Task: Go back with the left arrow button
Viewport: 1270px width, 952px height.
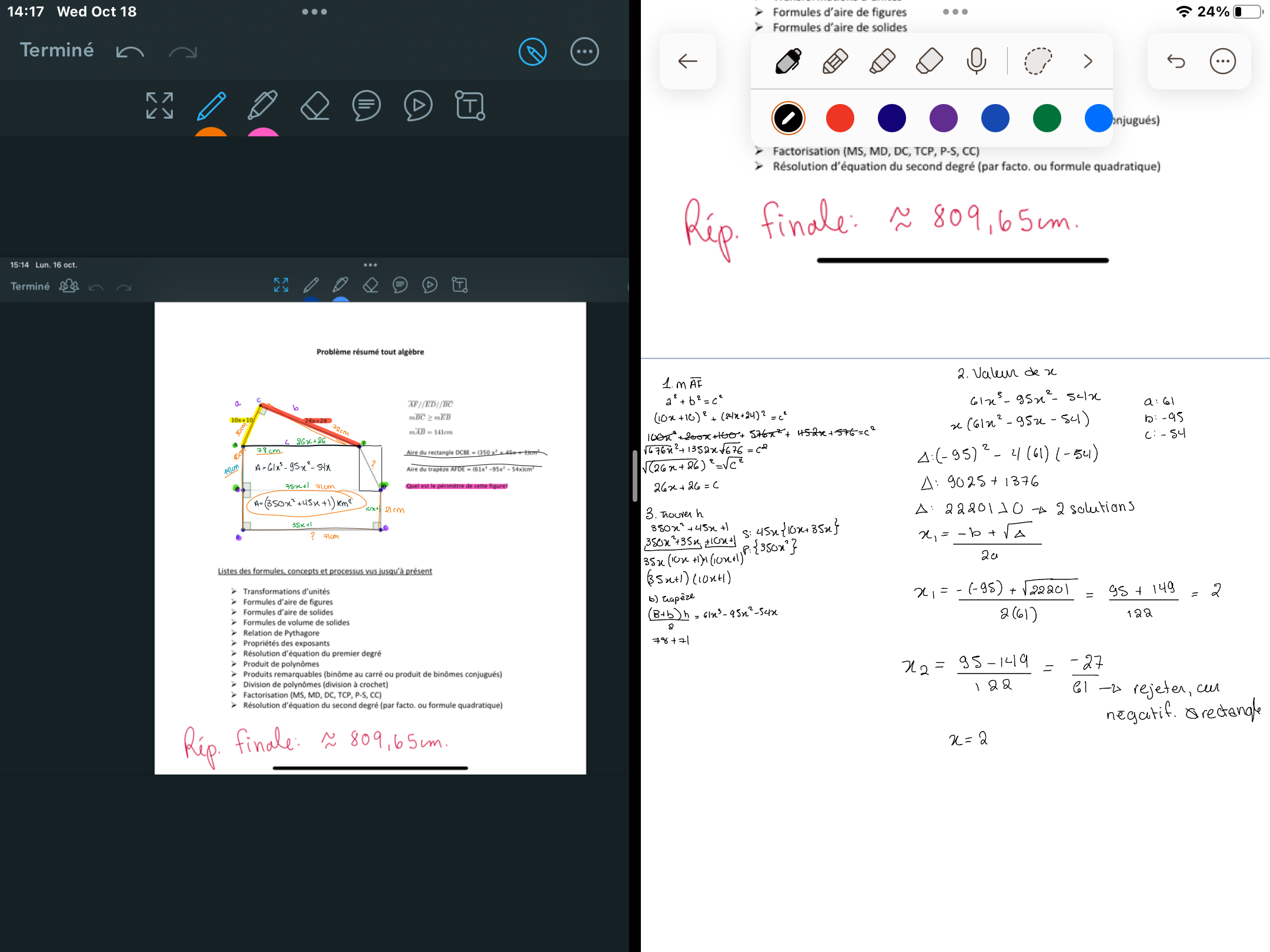Action: coord(687,61)
